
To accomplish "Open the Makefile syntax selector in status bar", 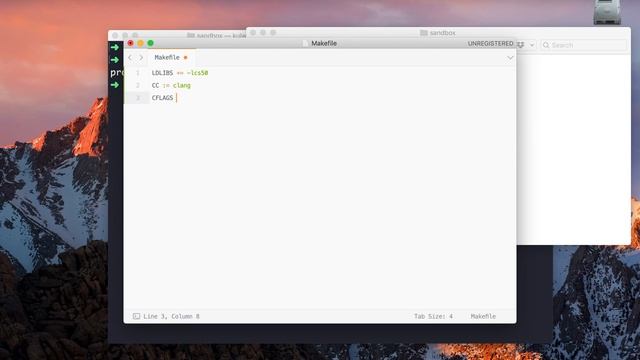I will click(x=483, y=316).
